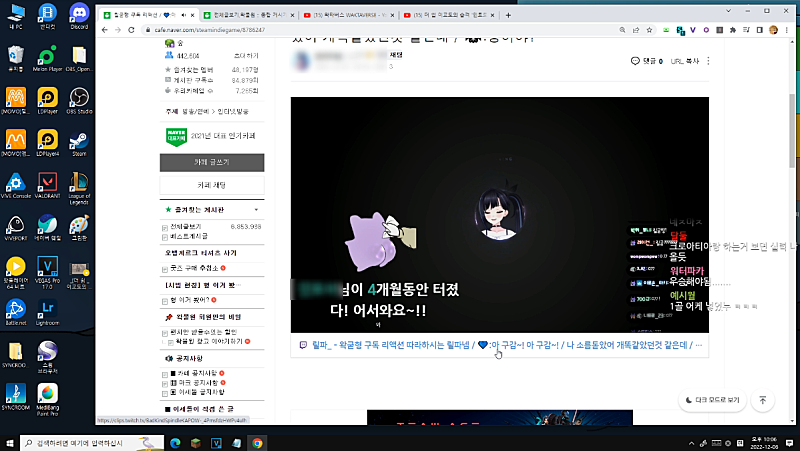
Task: Click the Chrome back arrow
Action: (x=105, y=30)
